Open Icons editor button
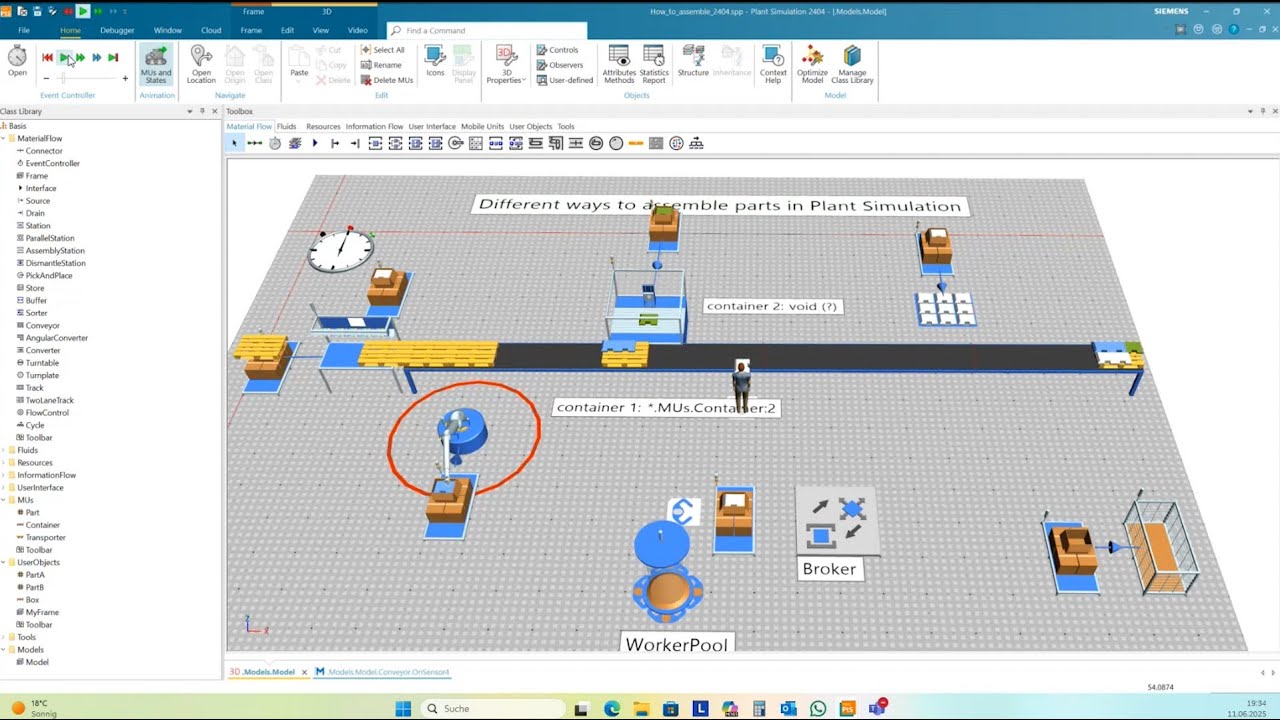The image size is (1280, 720). coord(435,62)
